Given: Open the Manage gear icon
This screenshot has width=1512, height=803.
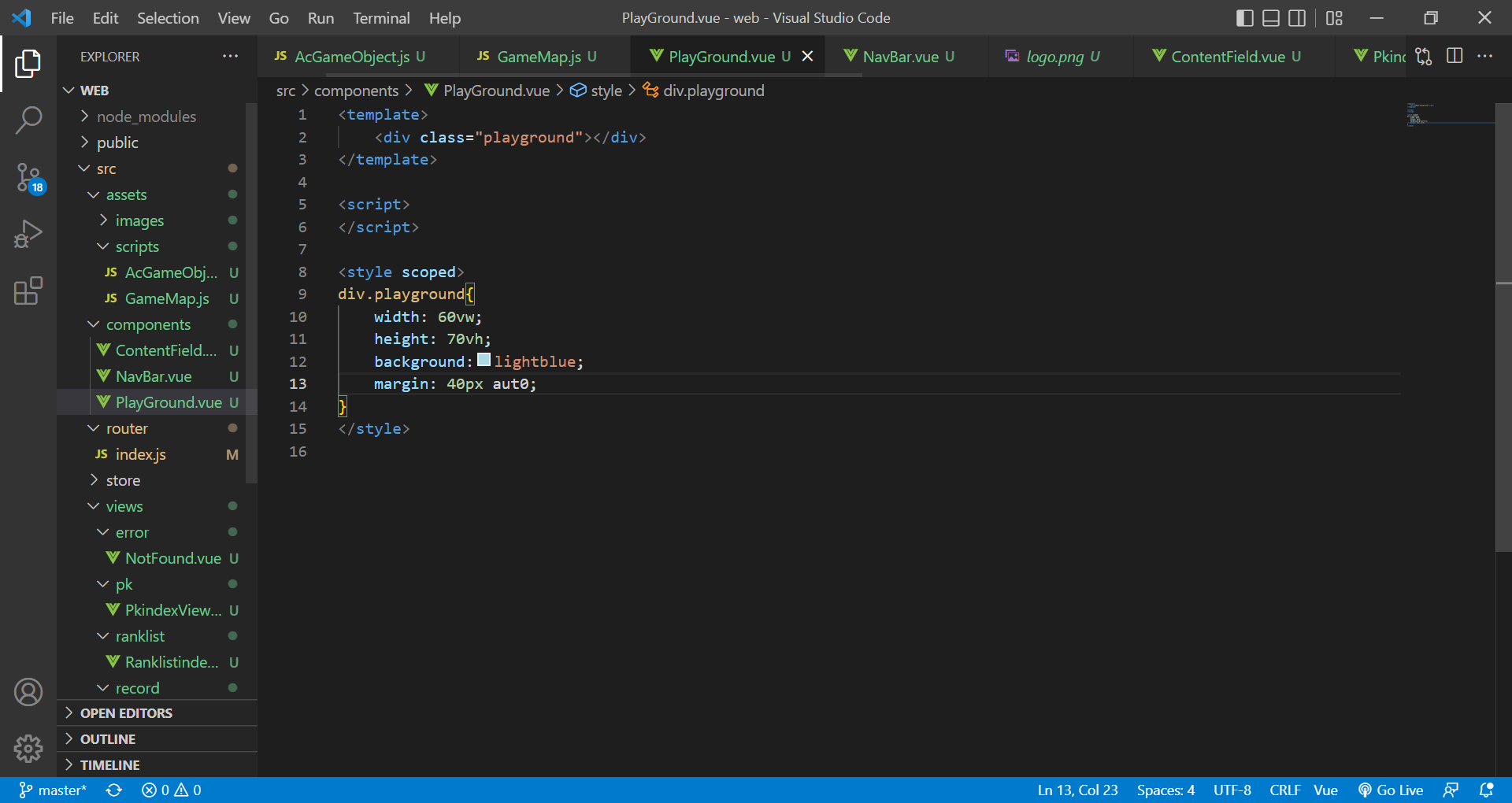Looking at the screenshot, I should pyautogui.click(x=28, y=749).
